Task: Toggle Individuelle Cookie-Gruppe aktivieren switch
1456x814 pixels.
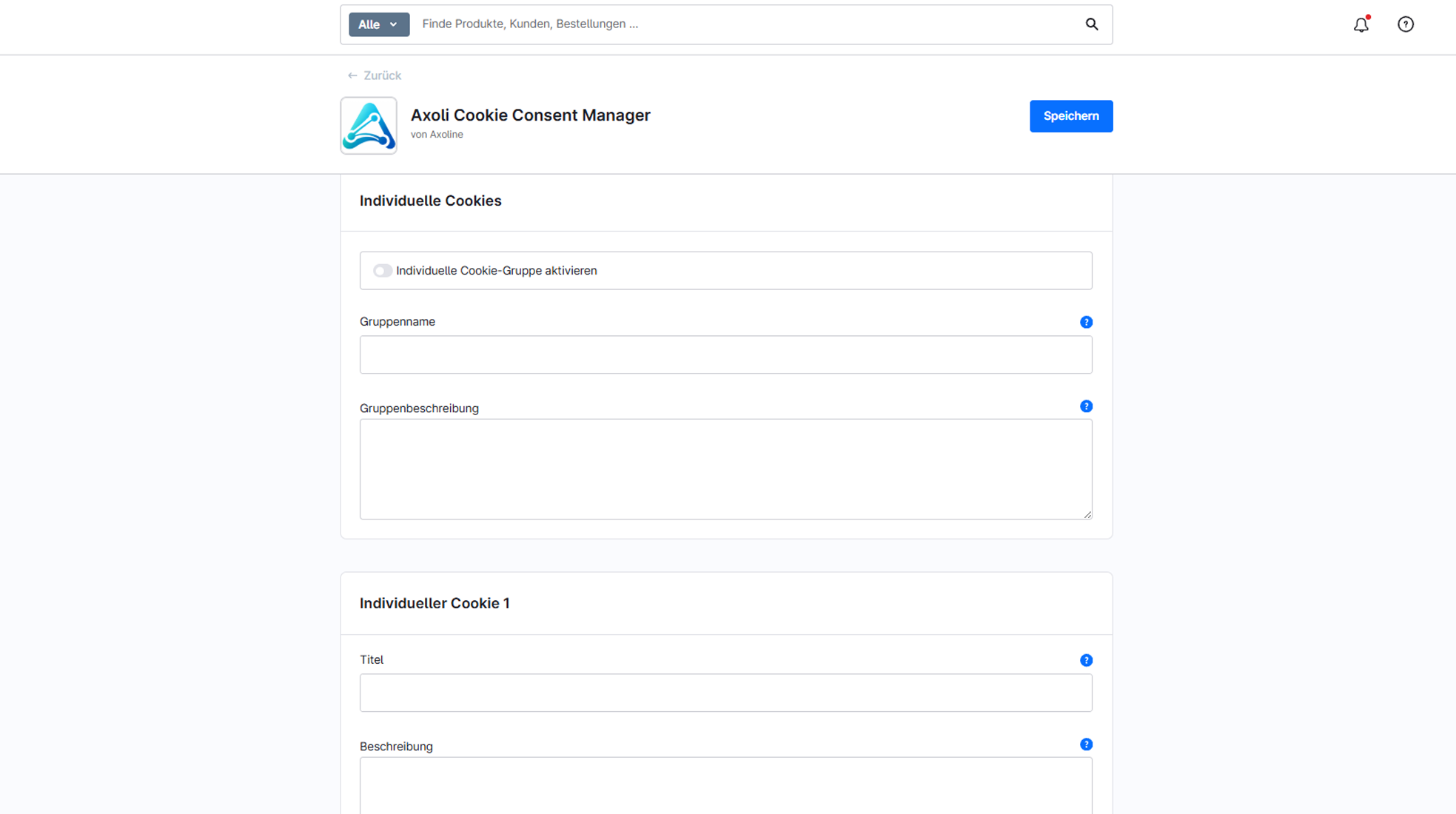Action: coord(382,271)
